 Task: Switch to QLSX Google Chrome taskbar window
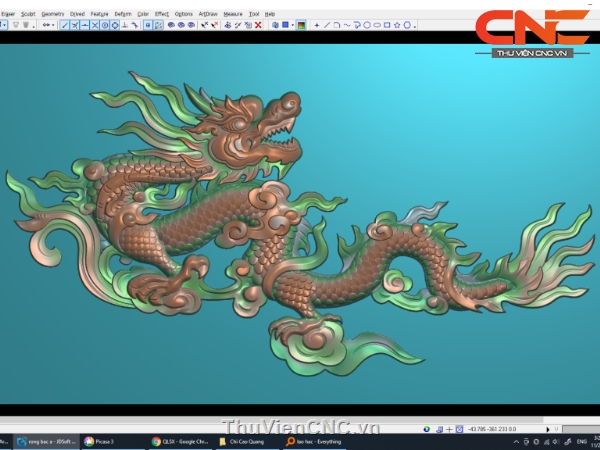click(x=180, y=442)
